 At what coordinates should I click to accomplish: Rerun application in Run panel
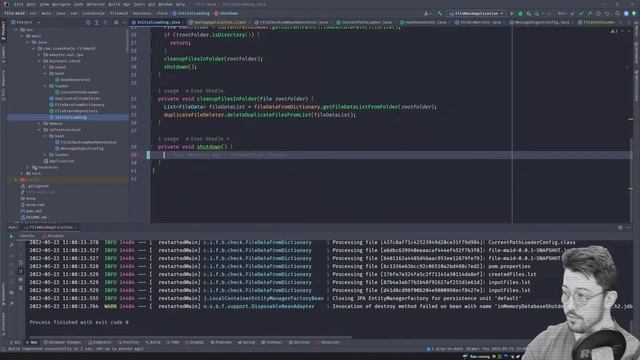pyautogui.click(x=11, y=236)
